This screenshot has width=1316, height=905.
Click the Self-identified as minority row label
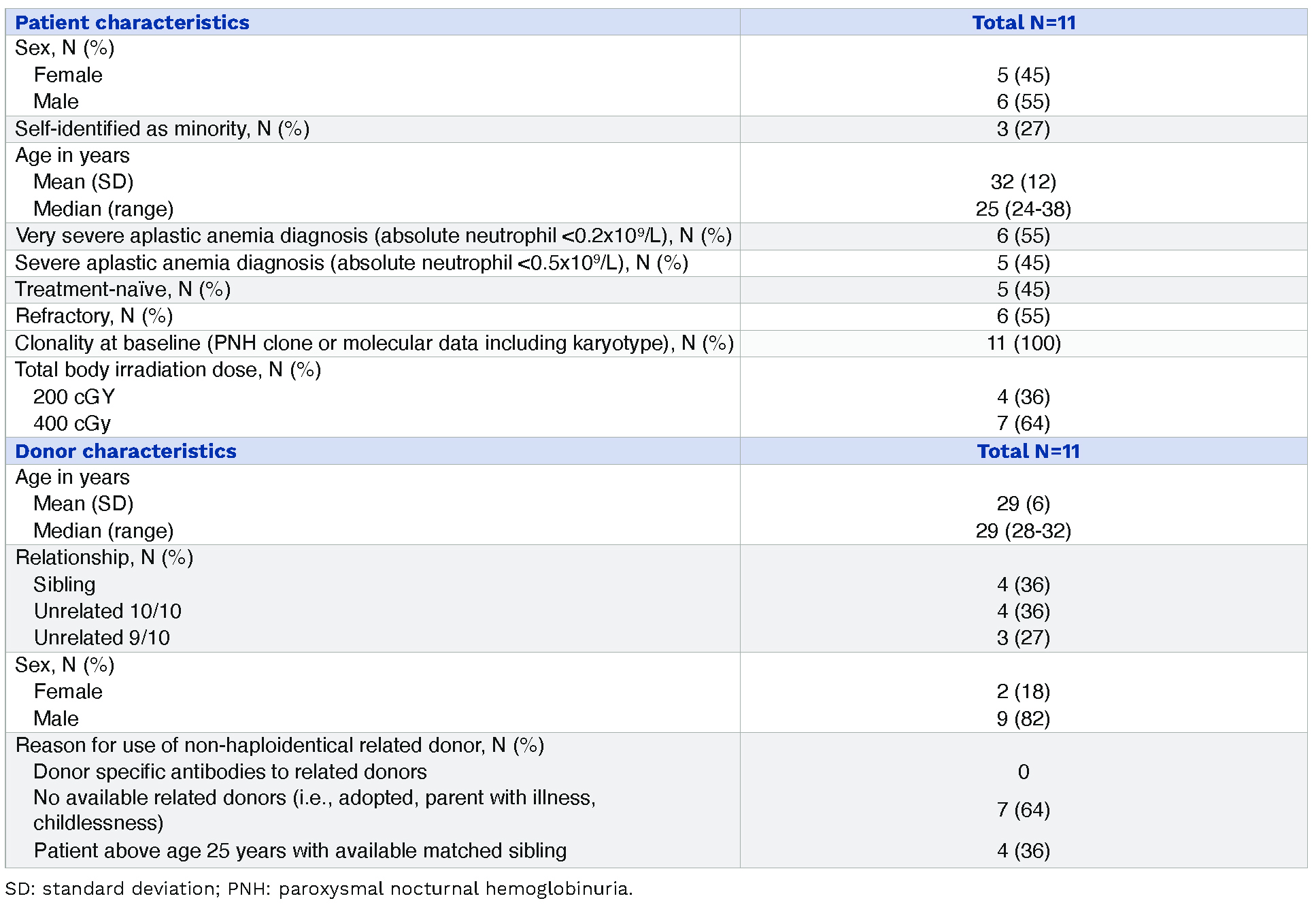pyautogui.click(x=162, y=129)
